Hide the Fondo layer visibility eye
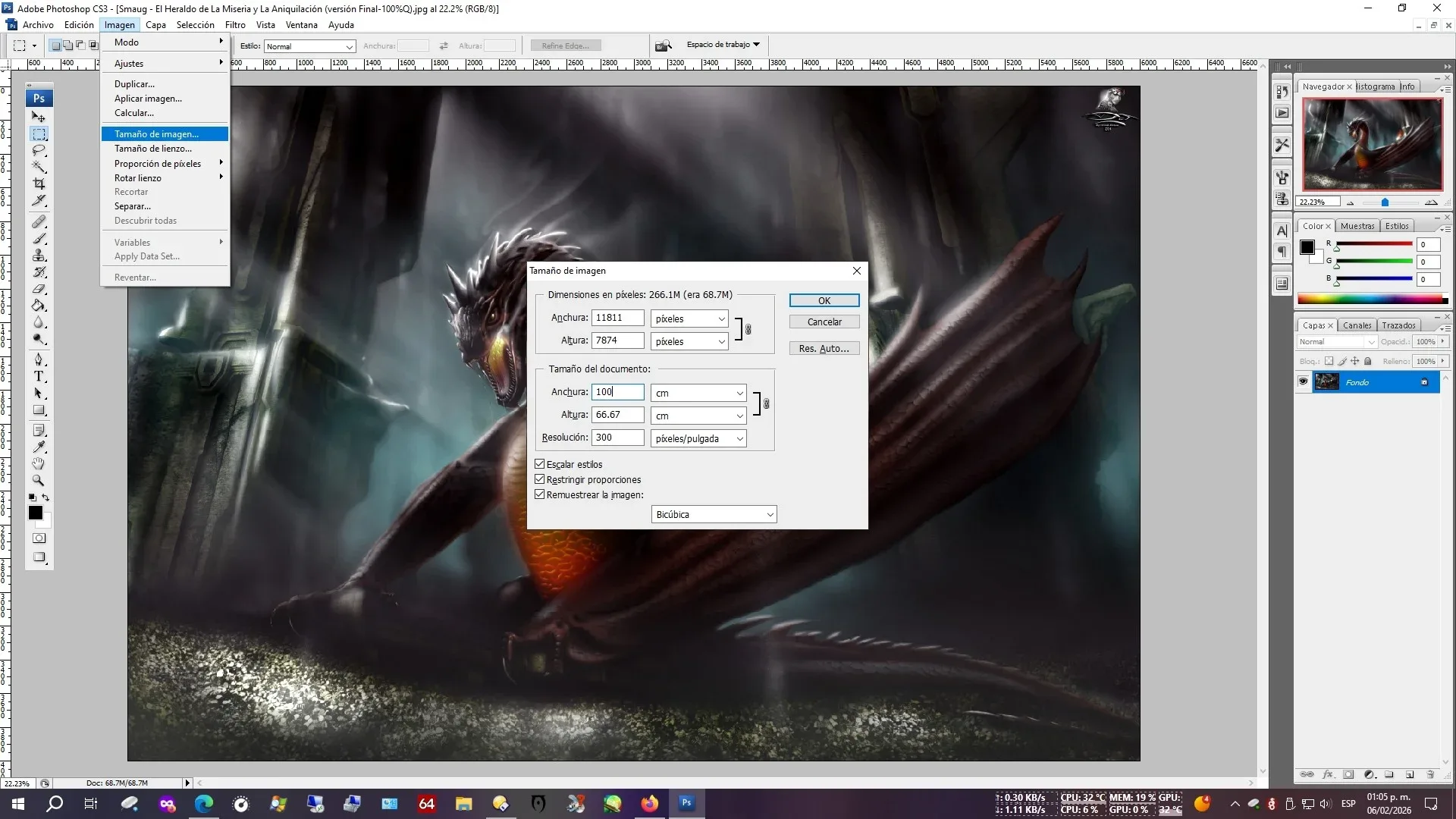1456x819 pixels. pos(1303,381)
